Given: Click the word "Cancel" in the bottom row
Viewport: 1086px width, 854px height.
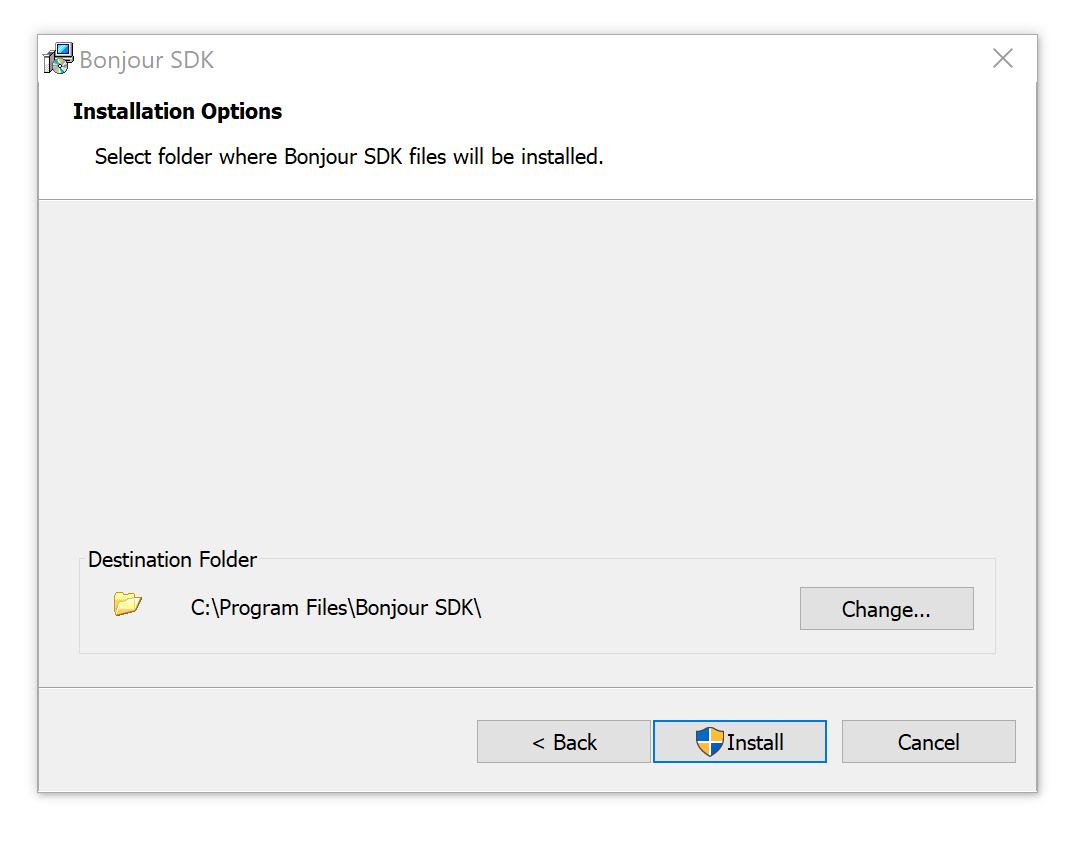Looking at the screenshot, I should [928, 742].
